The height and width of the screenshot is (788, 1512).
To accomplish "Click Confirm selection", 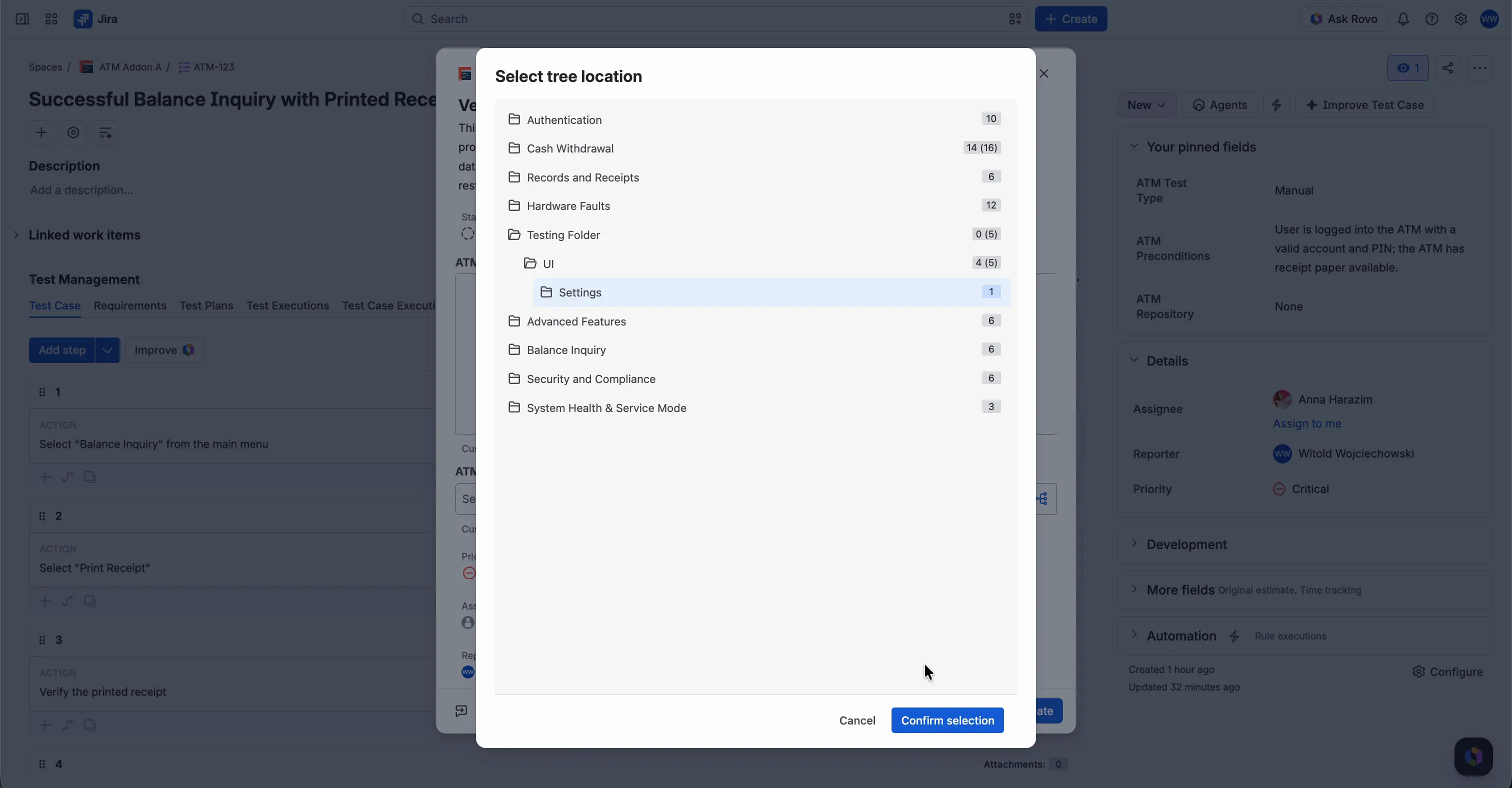I will point(947,720).
